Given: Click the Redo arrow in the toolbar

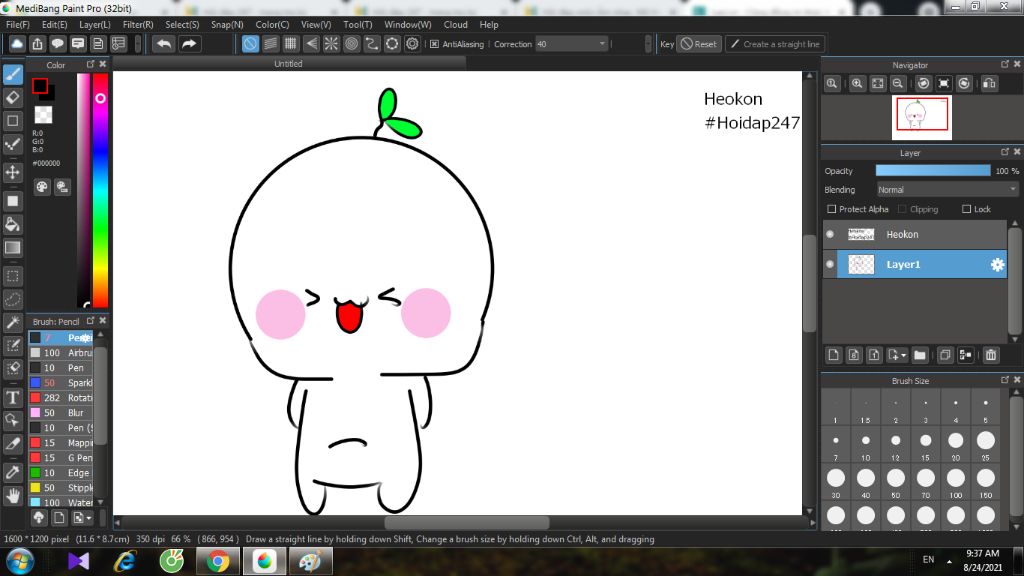Looking at the screenshot, I should click(x=189, y=44).
